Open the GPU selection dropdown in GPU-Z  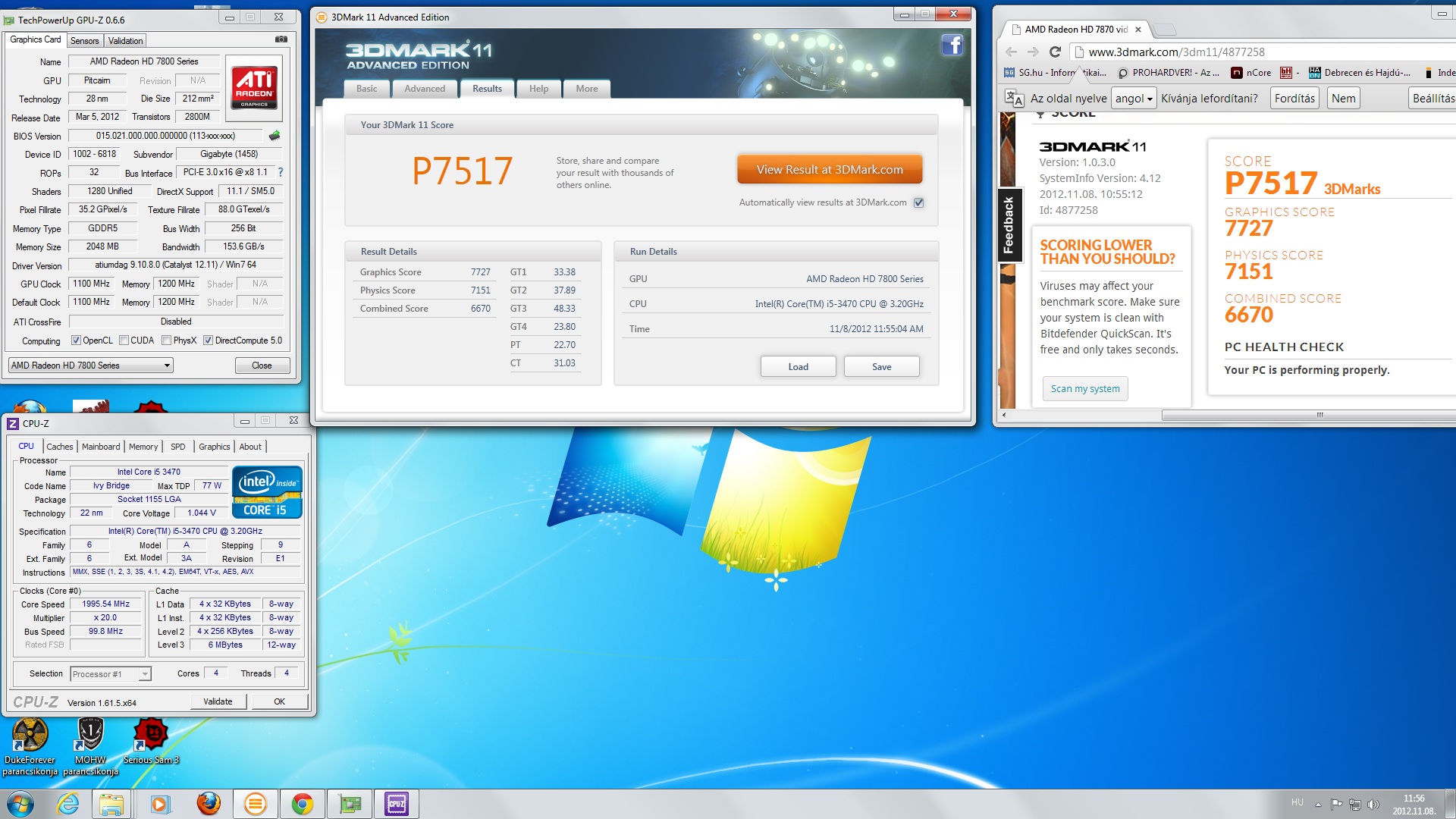click(91, 366)
